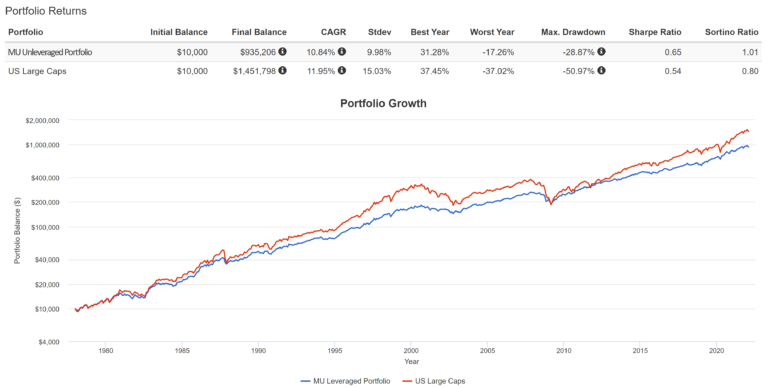
Task: Click the red legend line marker
Action: (407, 381)
